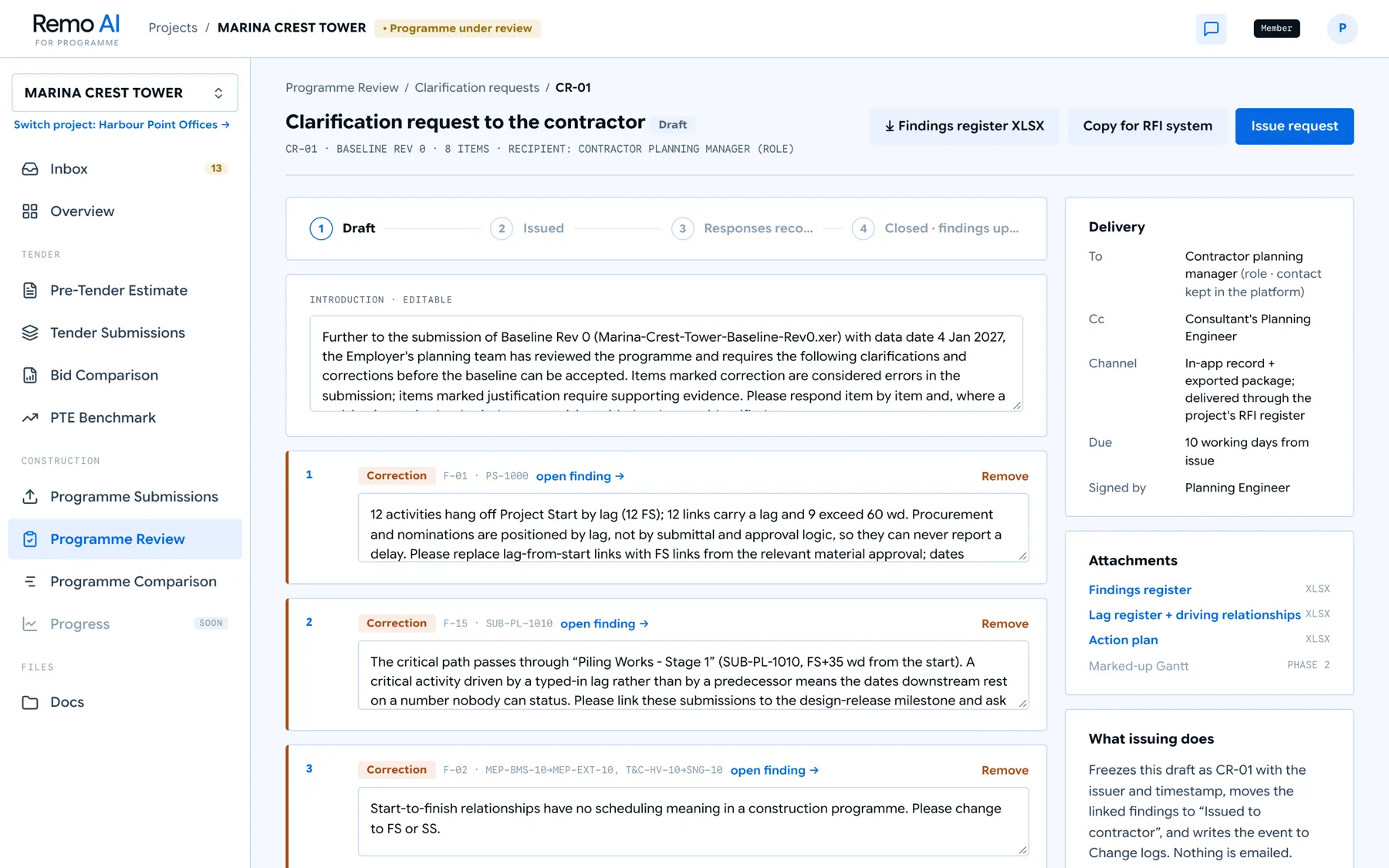Open the chat messages icon
This screenshot has width=1389, height=868.
(1211, 29)
